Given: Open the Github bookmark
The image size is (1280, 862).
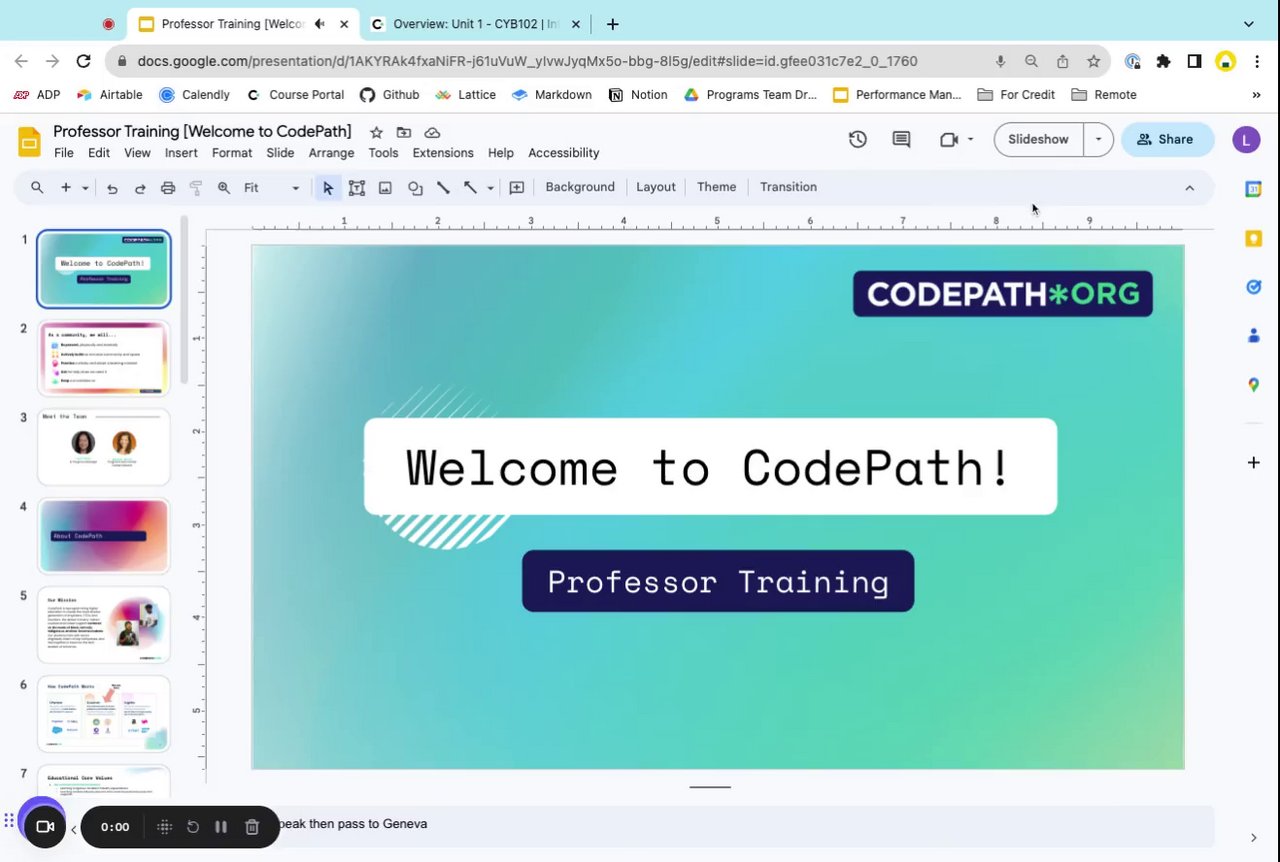Looking at the screenshot, I should coord(389,95).
